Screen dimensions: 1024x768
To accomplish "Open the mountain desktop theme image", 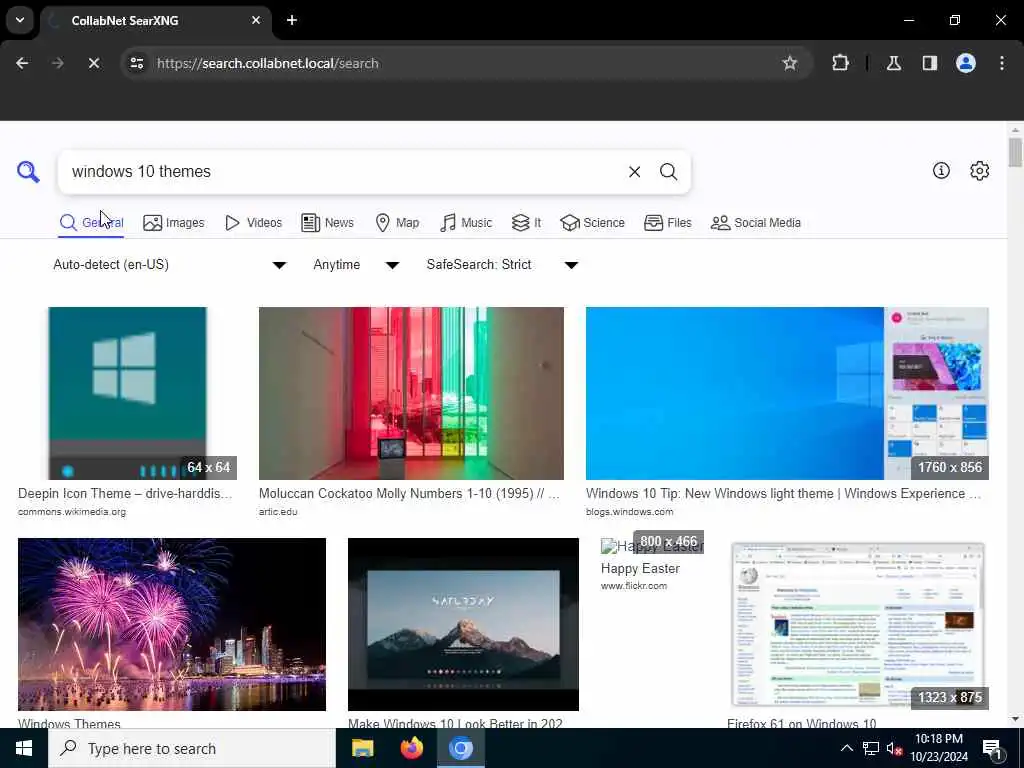I will point(463,624).
